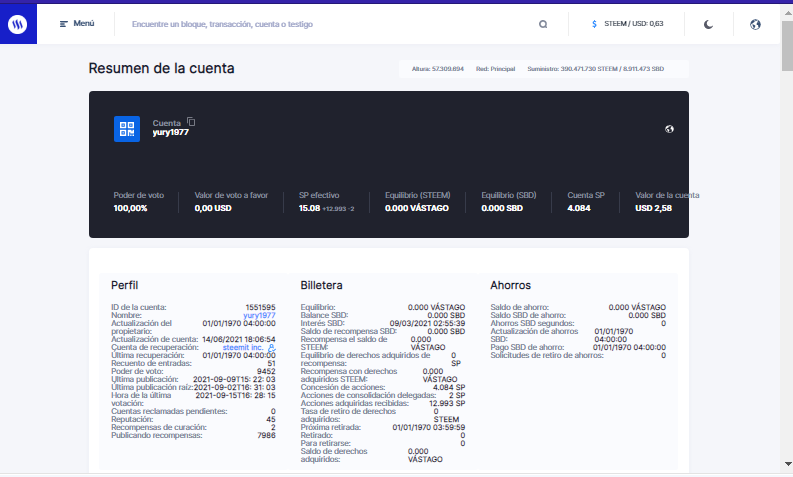Focus the block/transaction search field

(x=324, y=24)
